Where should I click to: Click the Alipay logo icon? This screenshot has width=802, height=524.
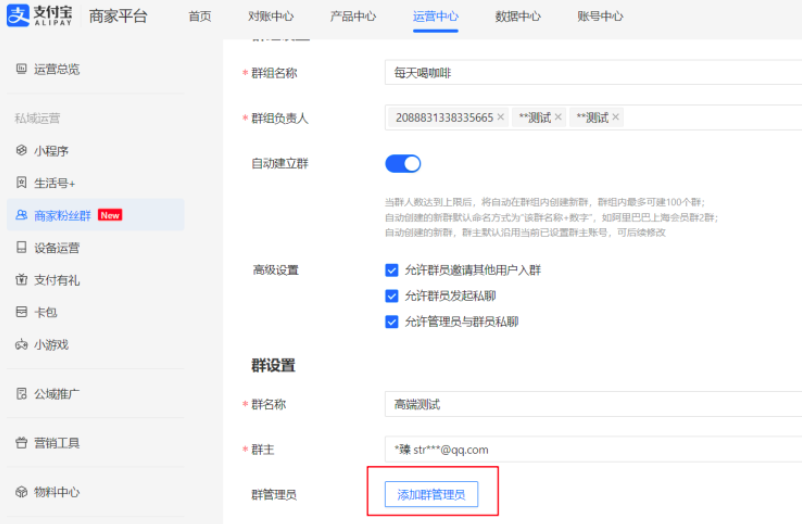pos(18,16)
